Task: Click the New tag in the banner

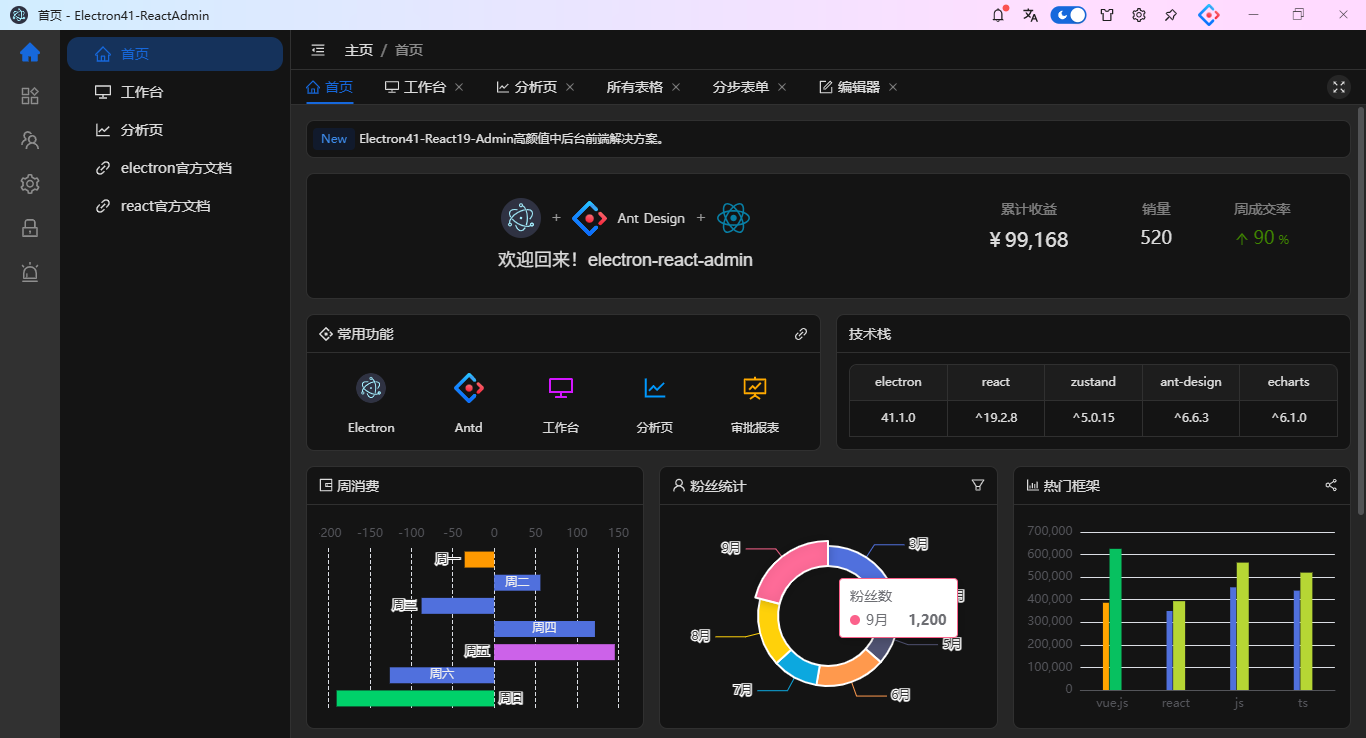Action: coord(334,139)
